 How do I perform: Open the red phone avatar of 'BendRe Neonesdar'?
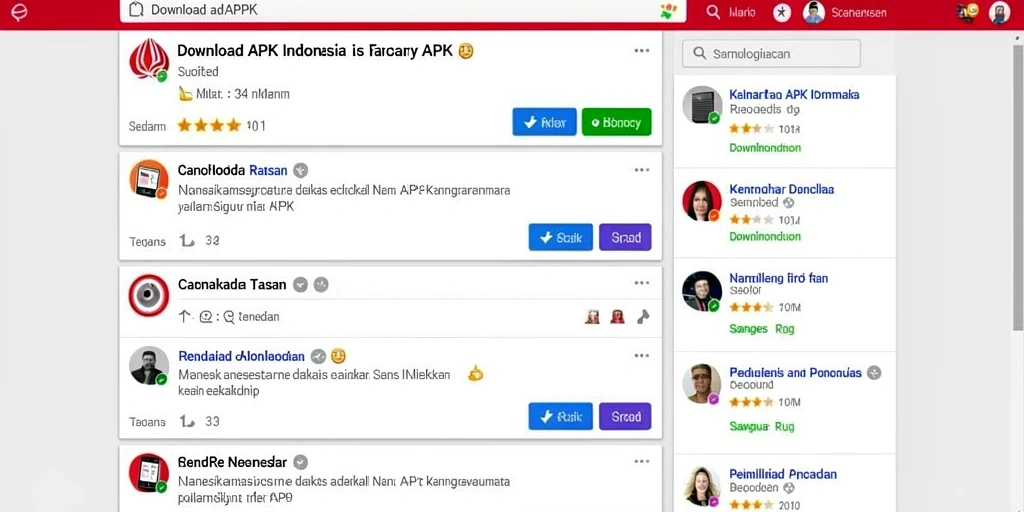point(149,473)
